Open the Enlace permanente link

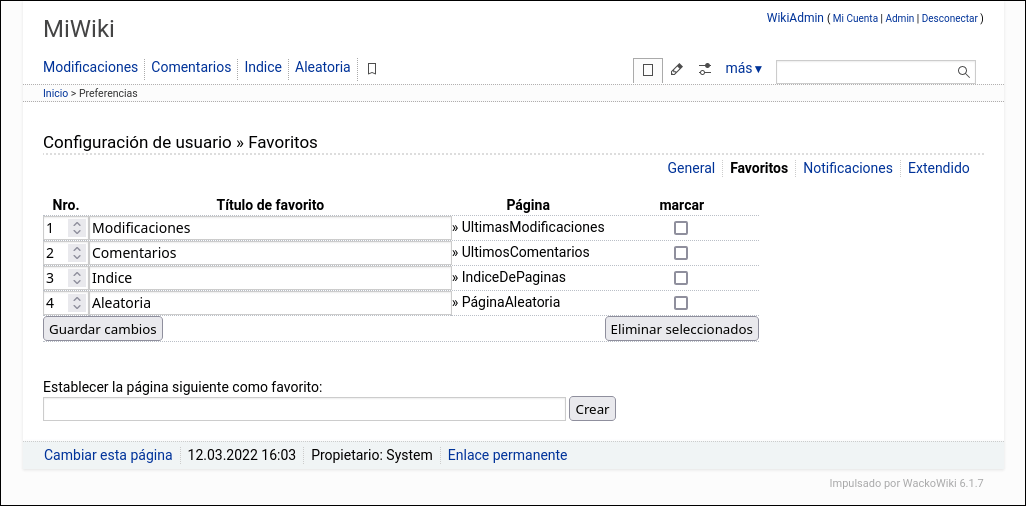point(507,455)
